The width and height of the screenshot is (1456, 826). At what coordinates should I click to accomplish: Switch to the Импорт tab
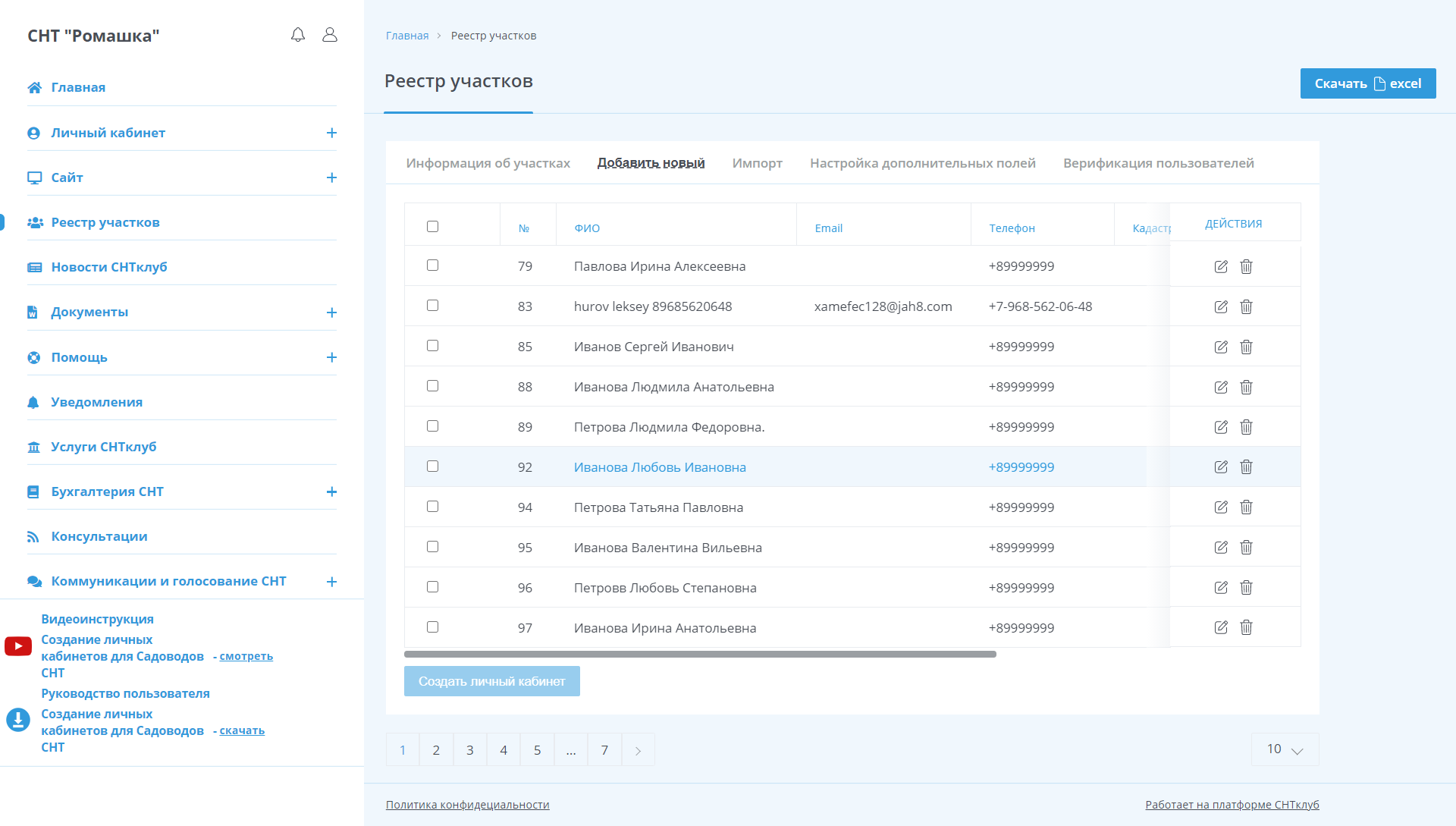click(757, 163)
